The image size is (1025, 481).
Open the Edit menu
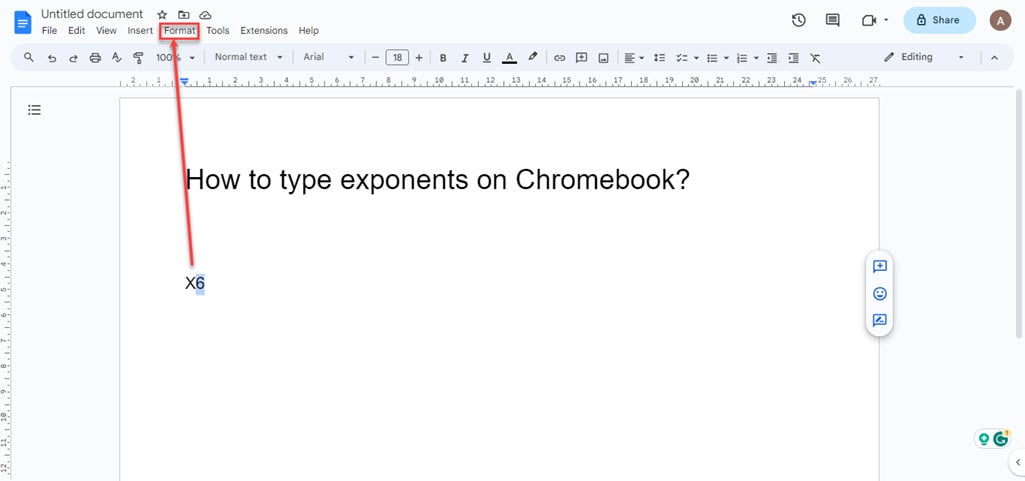76,31
